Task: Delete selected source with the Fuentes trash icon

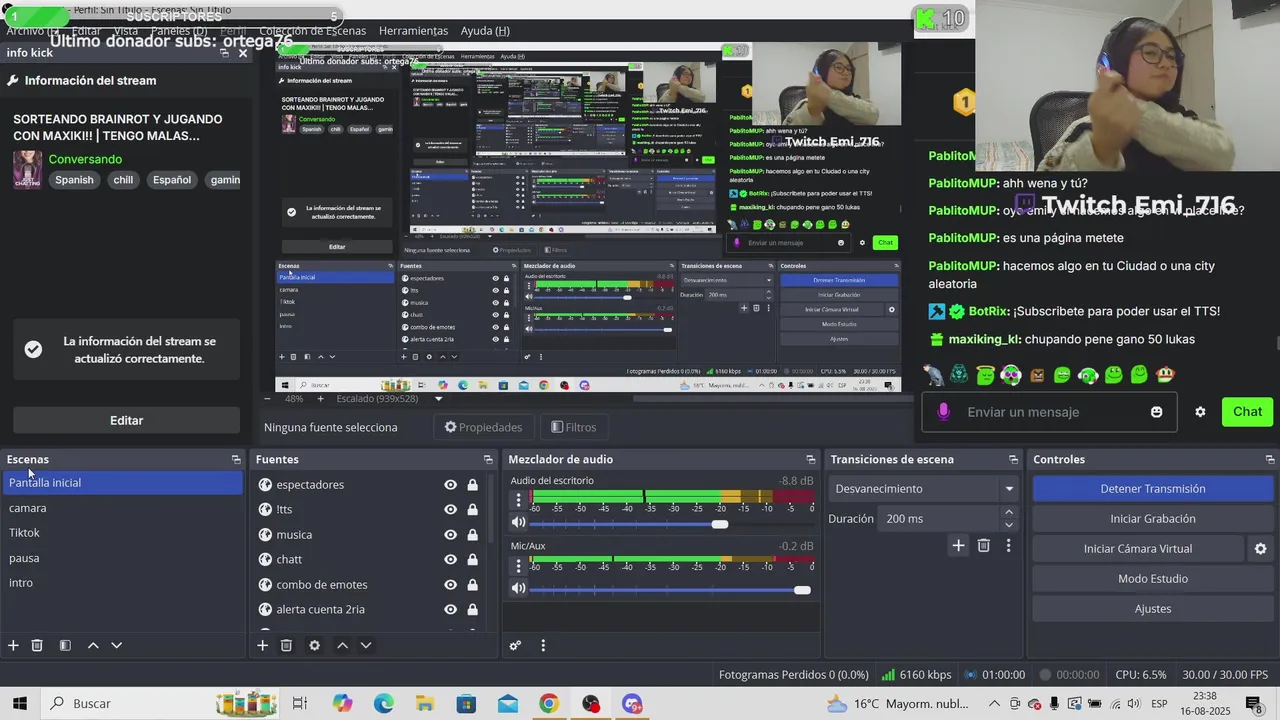Action: (286, 646)
